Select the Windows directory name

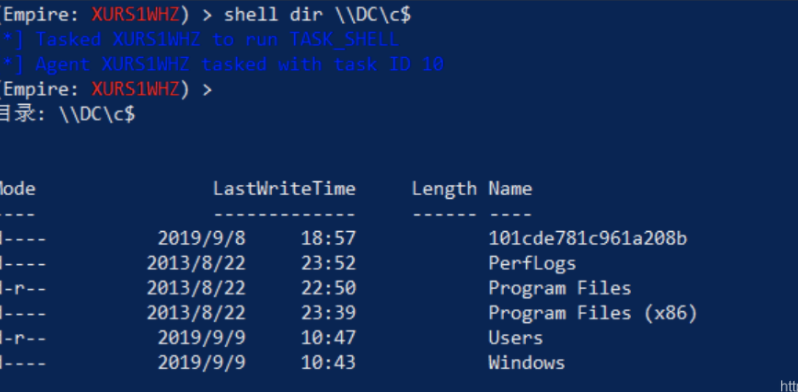click(527, 363)
